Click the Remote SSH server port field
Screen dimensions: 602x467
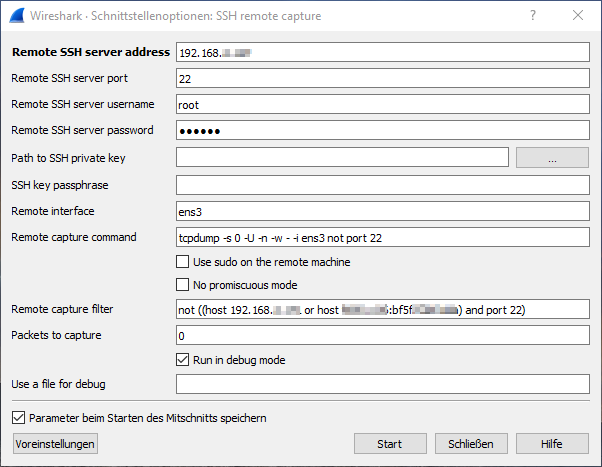coord(383,78)
